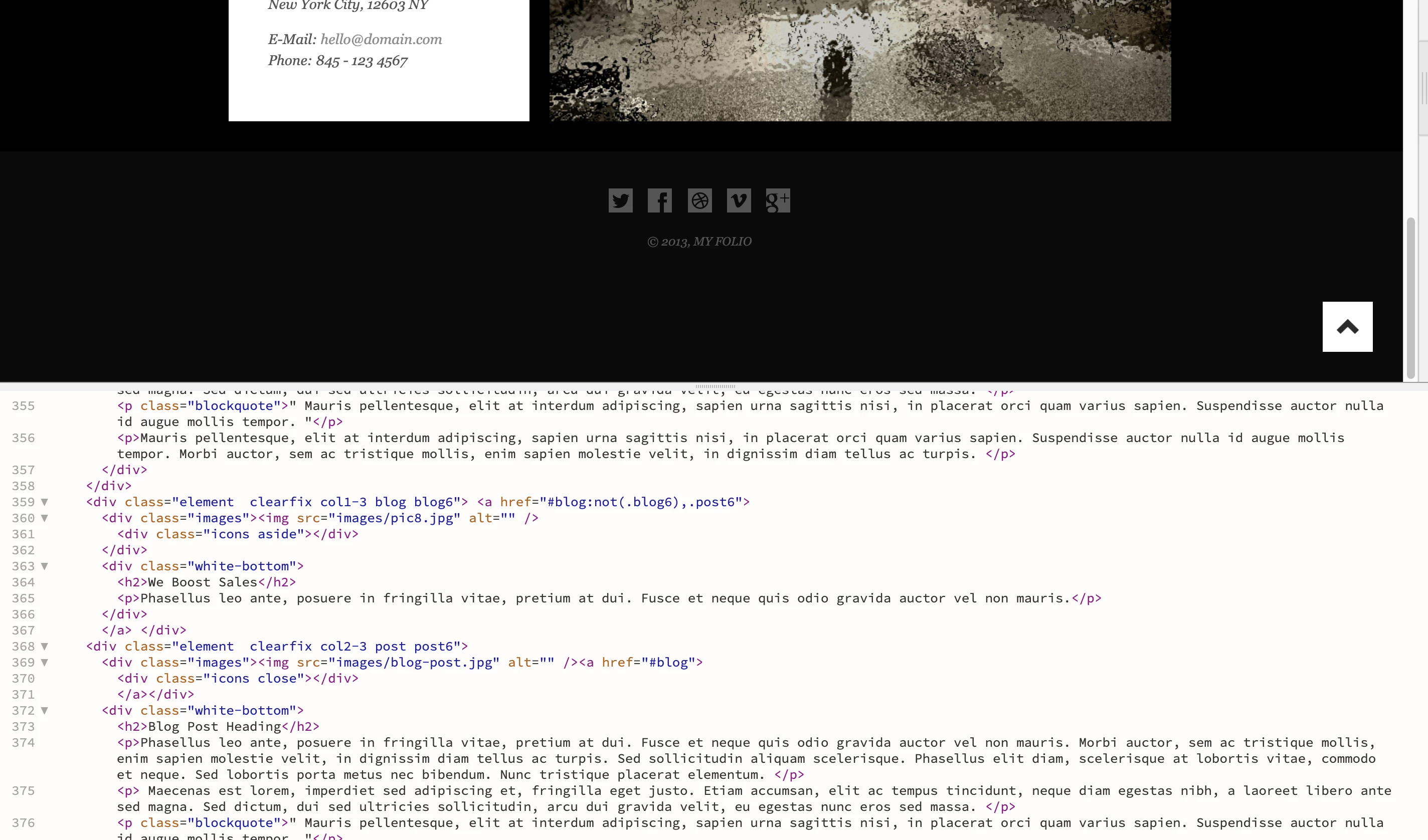The image size is (1428, 840).
Task: Place cursor in 'We Boost Sales' heading code
Action: (202, 582)
